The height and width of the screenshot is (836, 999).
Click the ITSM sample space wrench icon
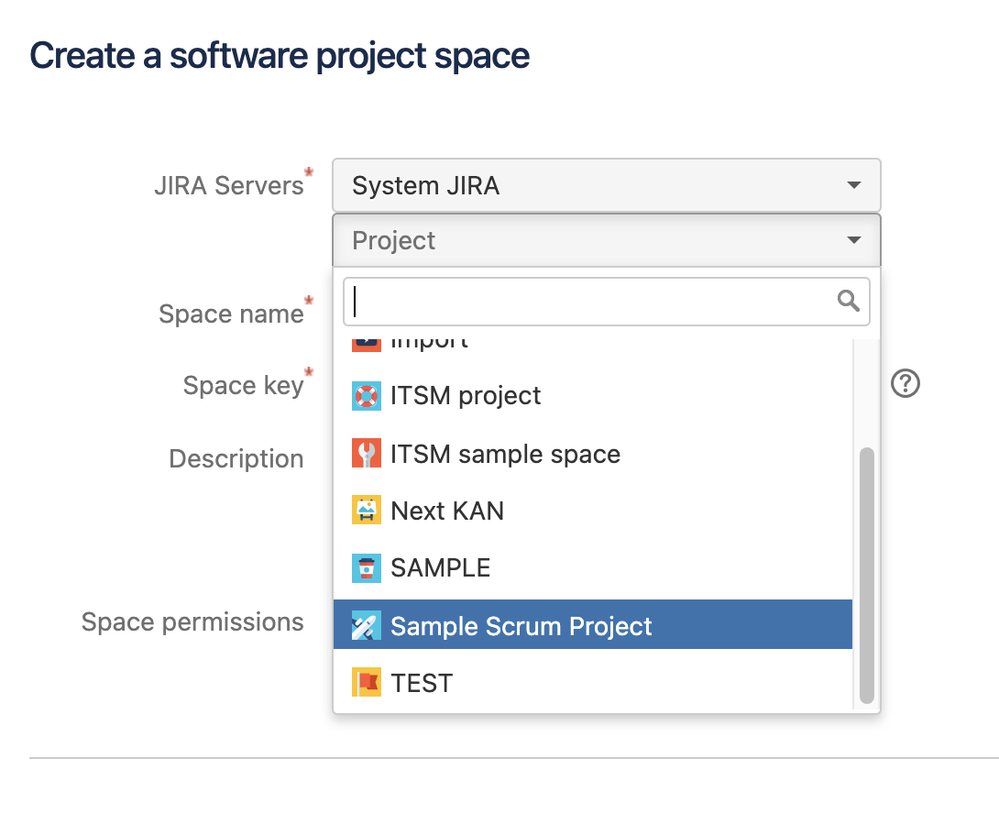pyautogui.click(x=367, y=454)
